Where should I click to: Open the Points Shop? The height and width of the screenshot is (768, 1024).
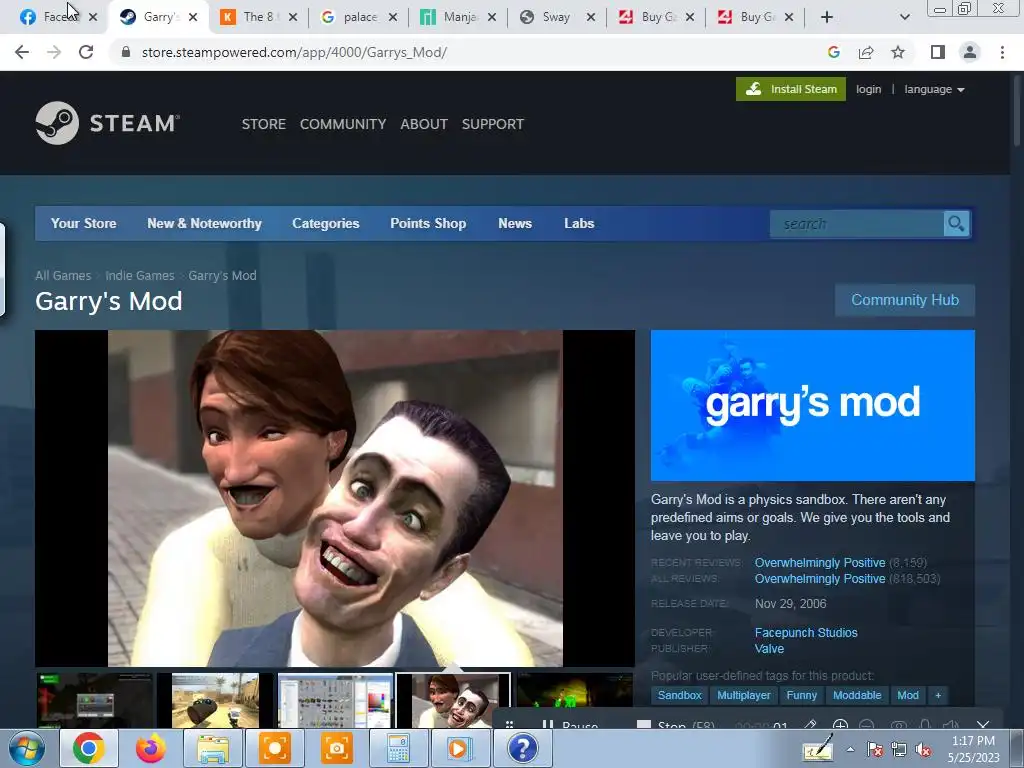(428, 223)
